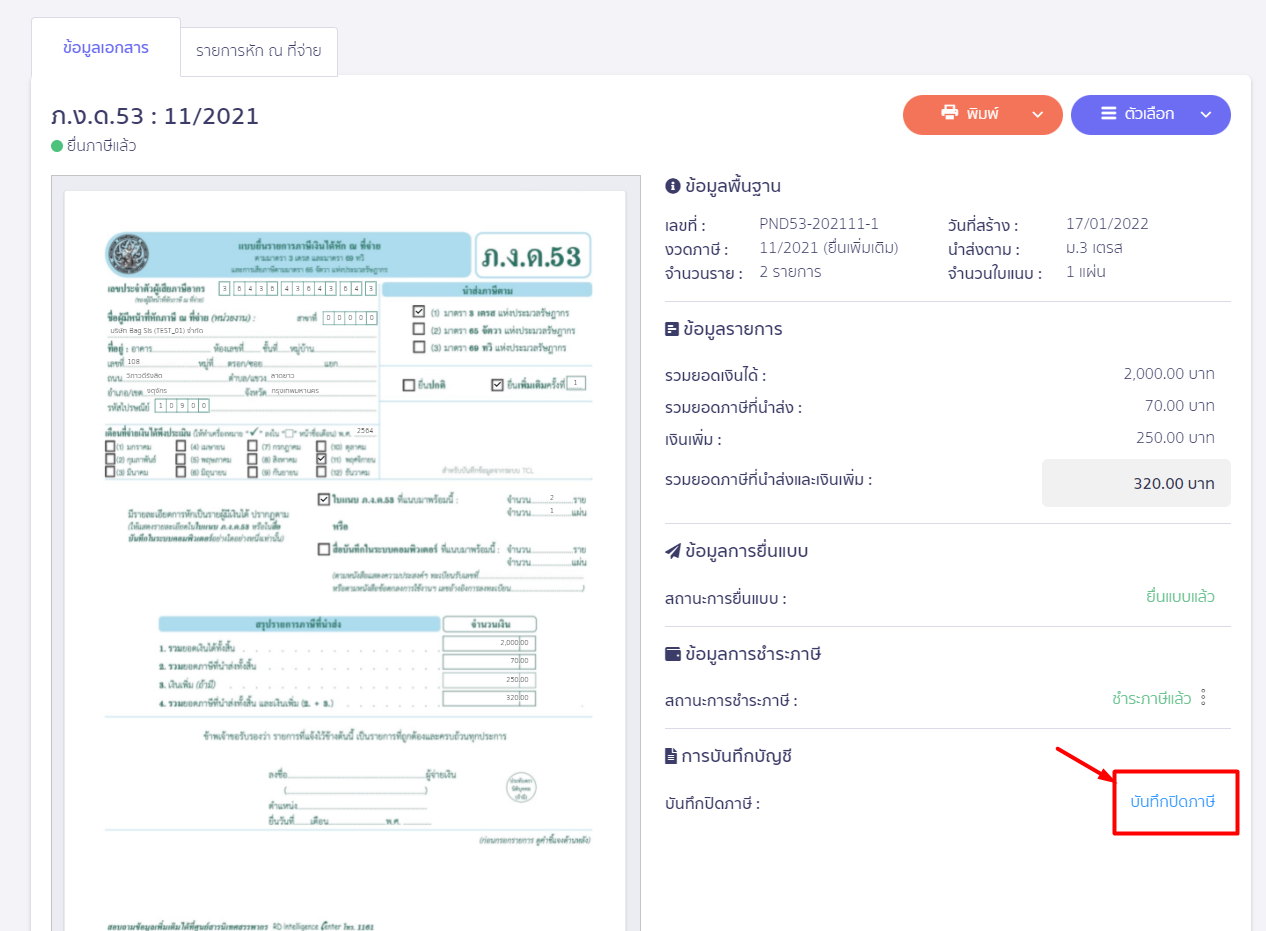1266x931 pixels.
Task: Click the document icon beside การบันทึกบัญชี
Action: (x=672, y=756)
